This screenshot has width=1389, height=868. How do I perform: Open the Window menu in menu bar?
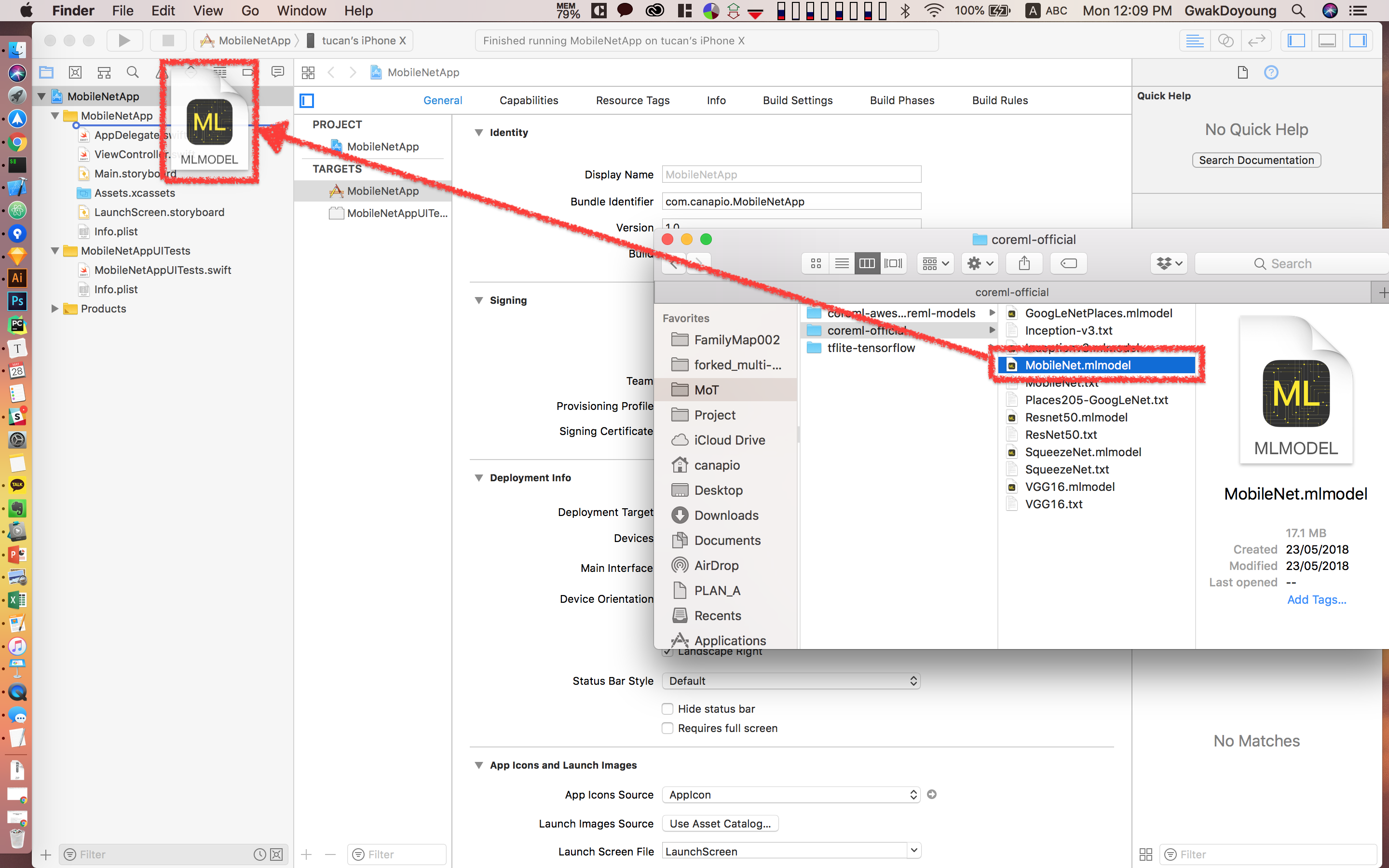(301, 11)
